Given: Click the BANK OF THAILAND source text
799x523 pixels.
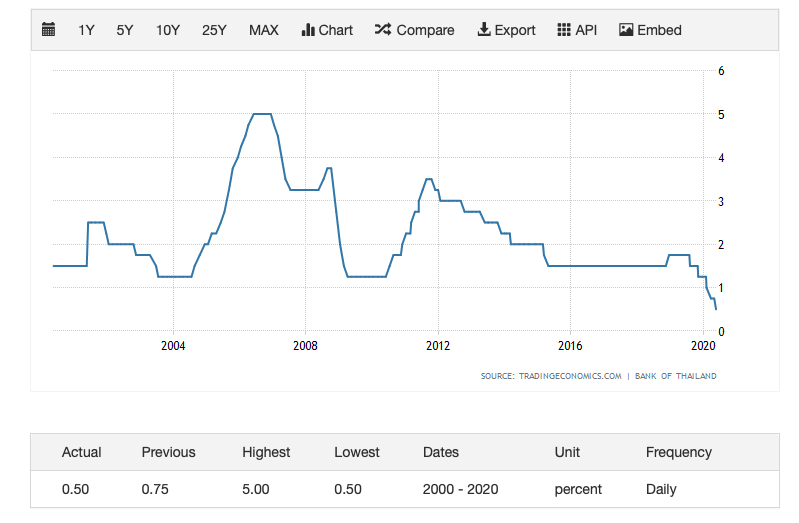Looking at the screenshot, I should coord(676,376).
